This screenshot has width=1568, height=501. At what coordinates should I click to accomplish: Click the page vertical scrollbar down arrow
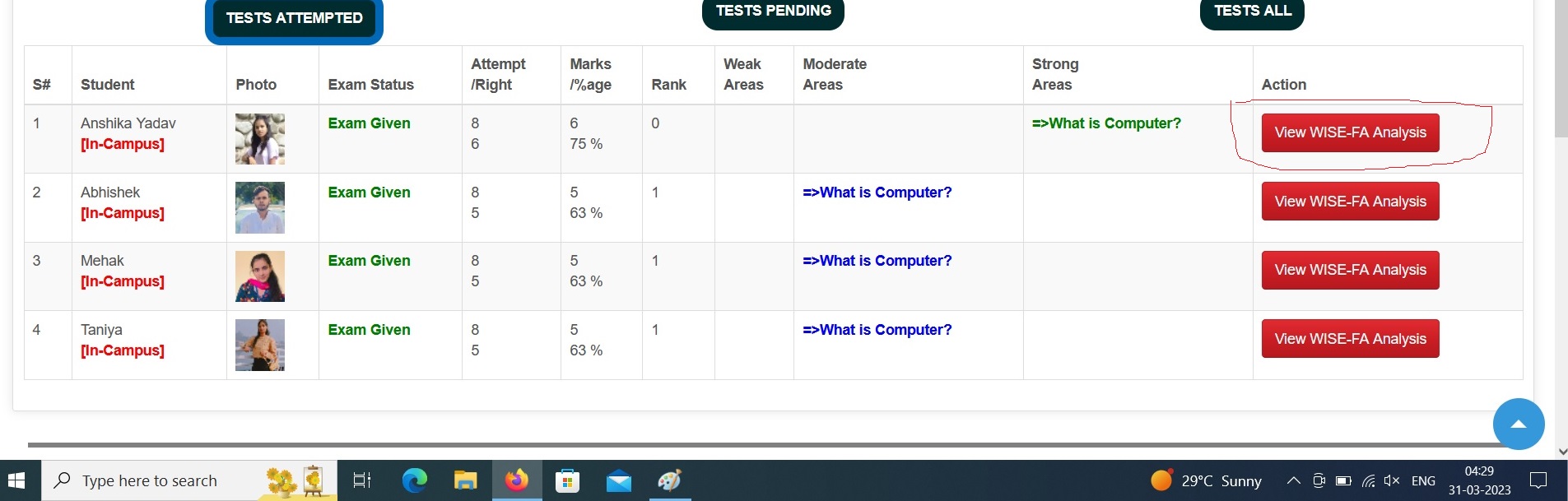1561,452
